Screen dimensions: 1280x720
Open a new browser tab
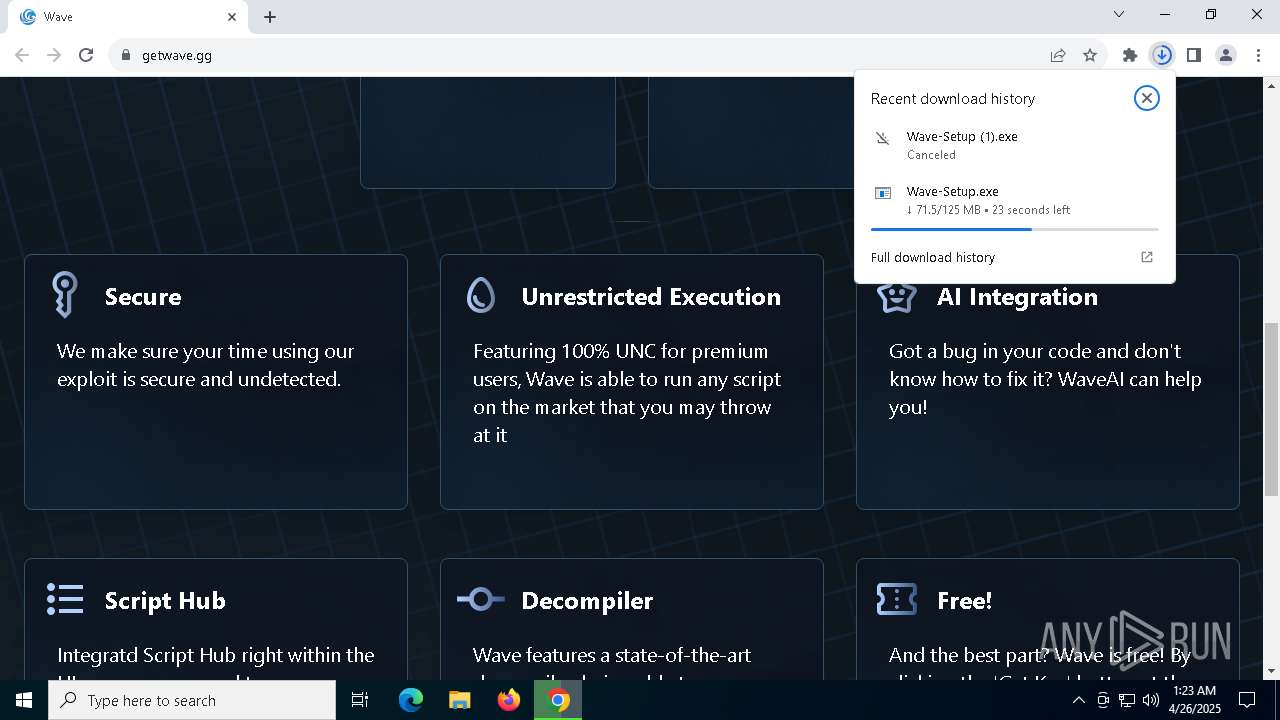pos(270,17)
